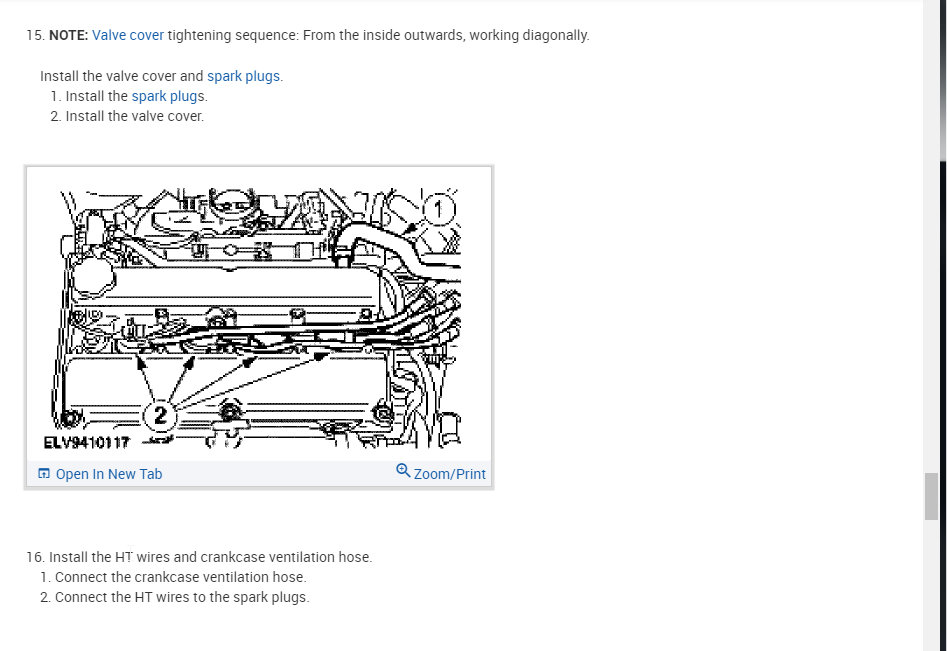Click callout number 1 in the diagram
The width and height of the screenshot is (947, 651).
tap(438, 210)
